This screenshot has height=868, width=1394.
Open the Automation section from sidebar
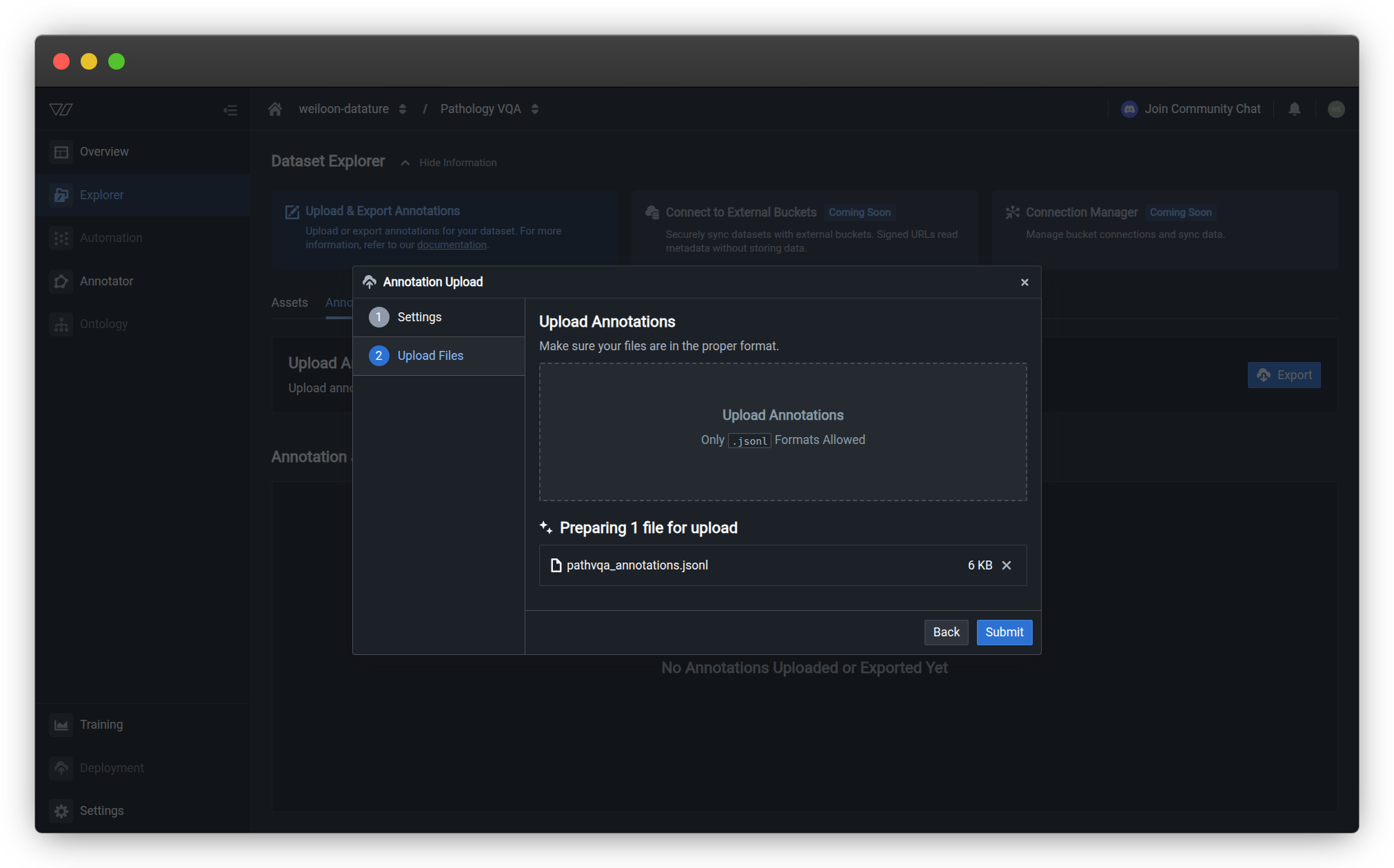point(110,237)
